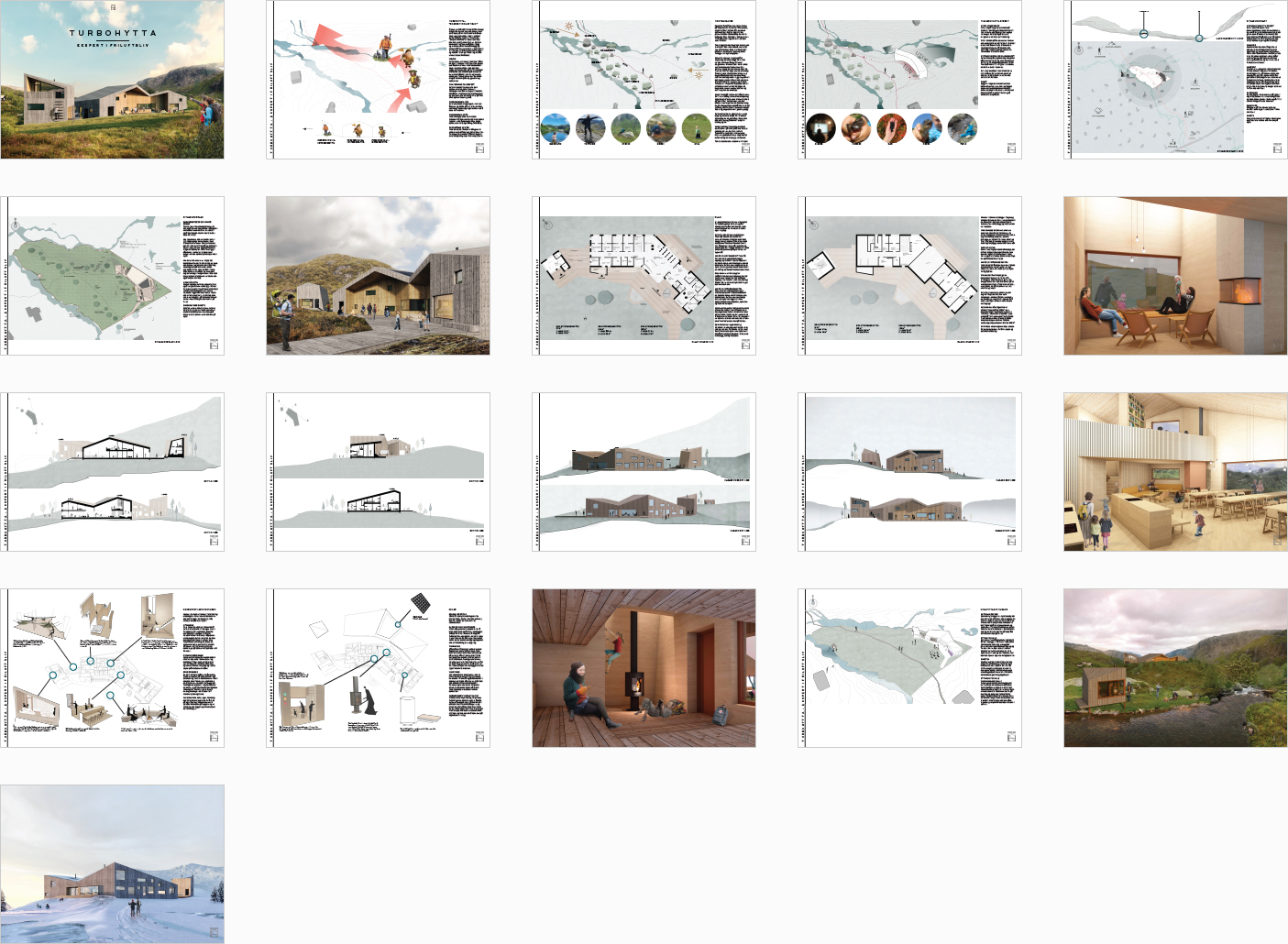Open the page with terrain profile above map
This screenshot has height=944, width=1288.
[x=1175, y=80]
